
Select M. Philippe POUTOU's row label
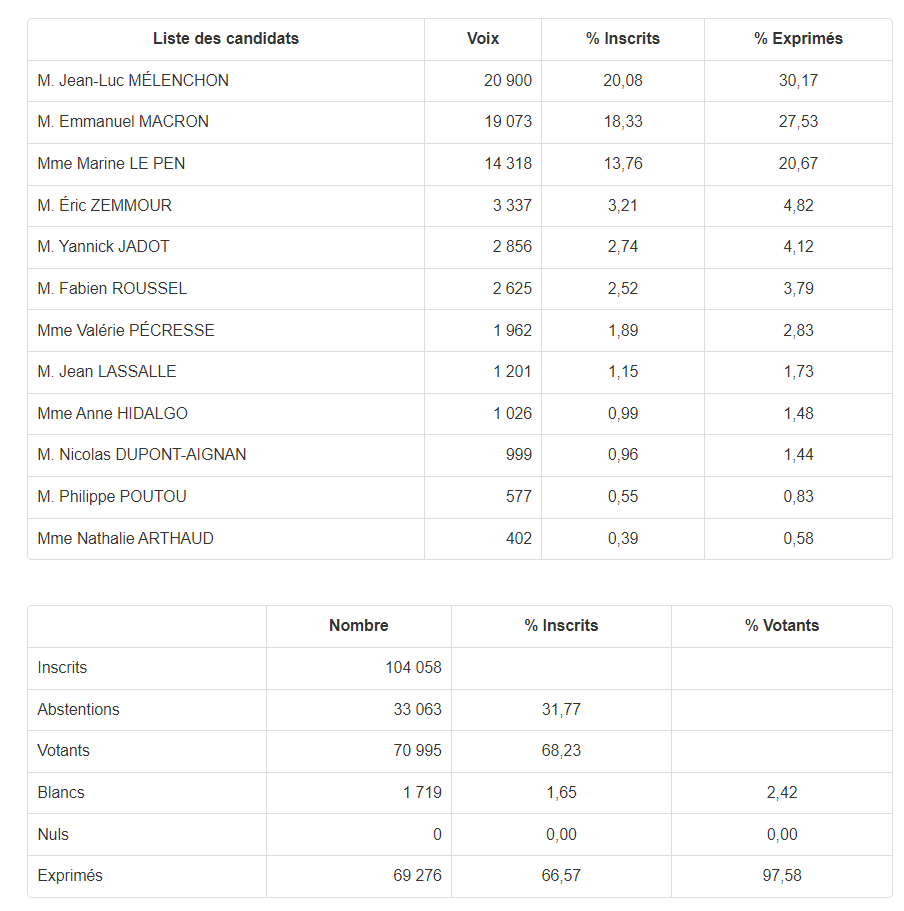[112, 497]
